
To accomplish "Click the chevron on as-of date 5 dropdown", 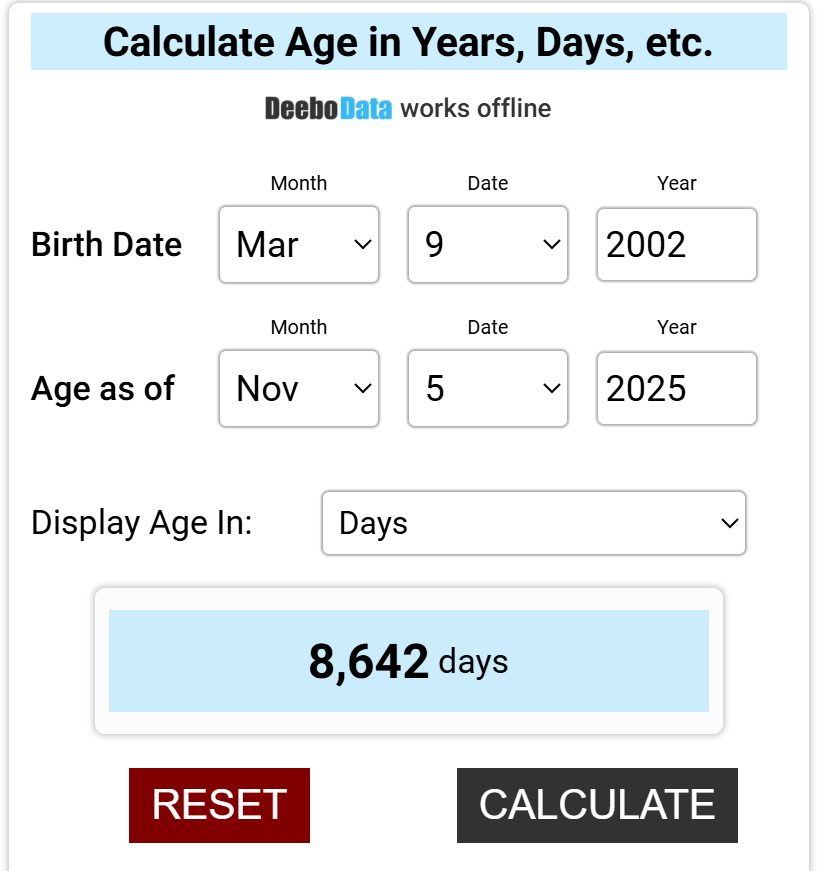I will point(551,389).
